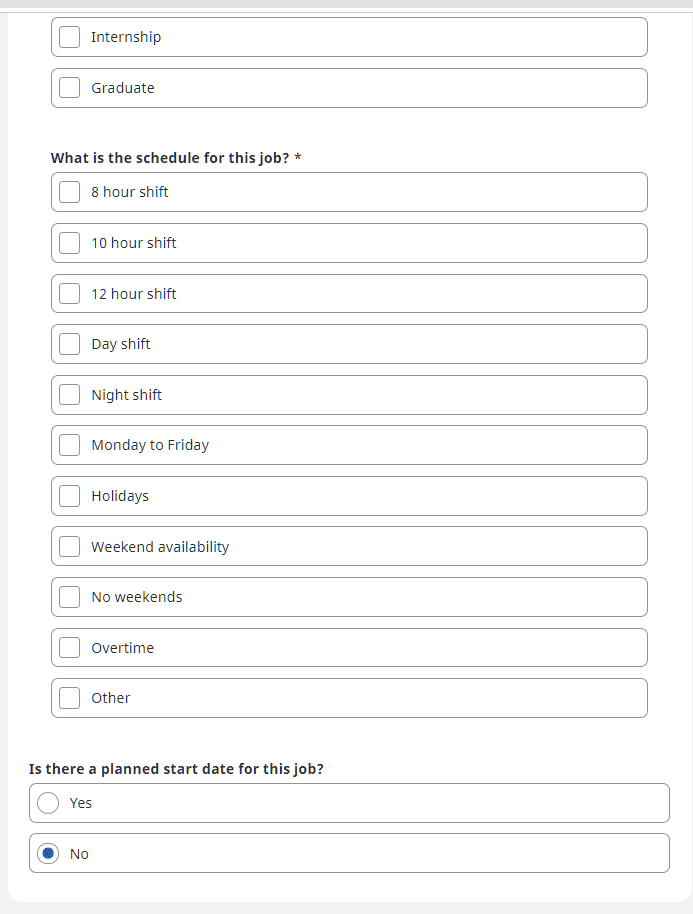Click the Internship label text
This screenshot has height=914, width=693.
coord(126,37)
